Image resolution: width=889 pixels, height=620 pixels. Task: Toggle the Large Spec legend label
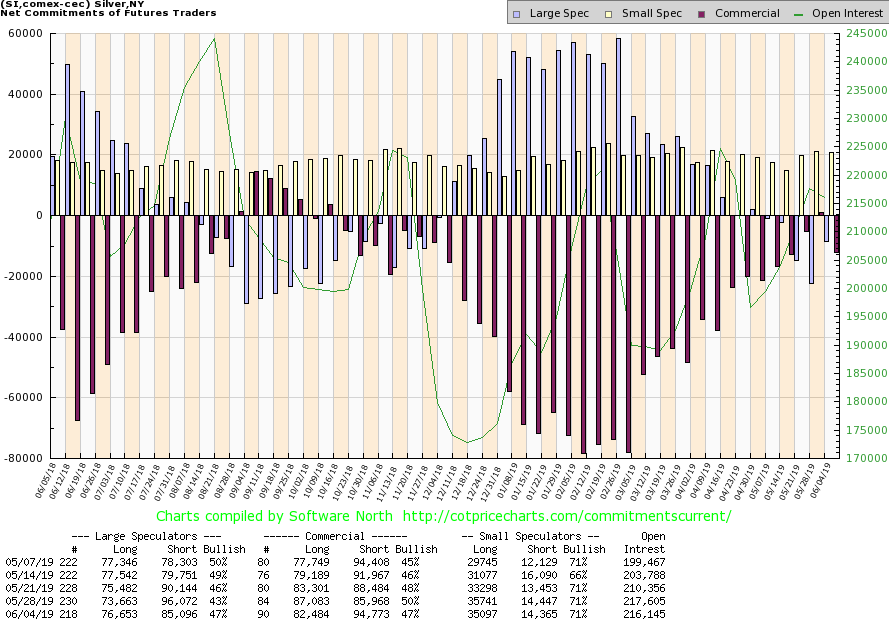pyautogui.click(x=558, y=14)
